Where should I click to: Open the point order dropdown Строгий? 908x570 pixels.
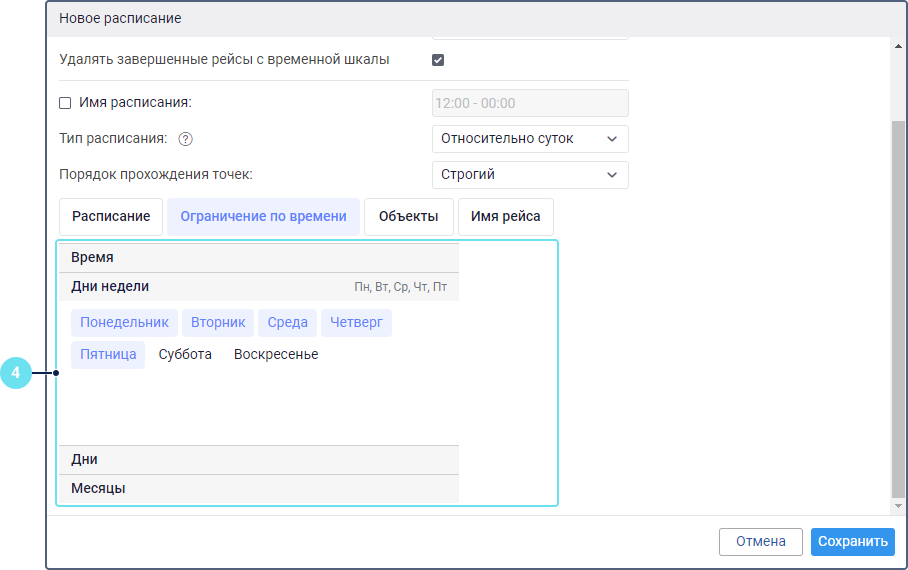coord(530,175)
